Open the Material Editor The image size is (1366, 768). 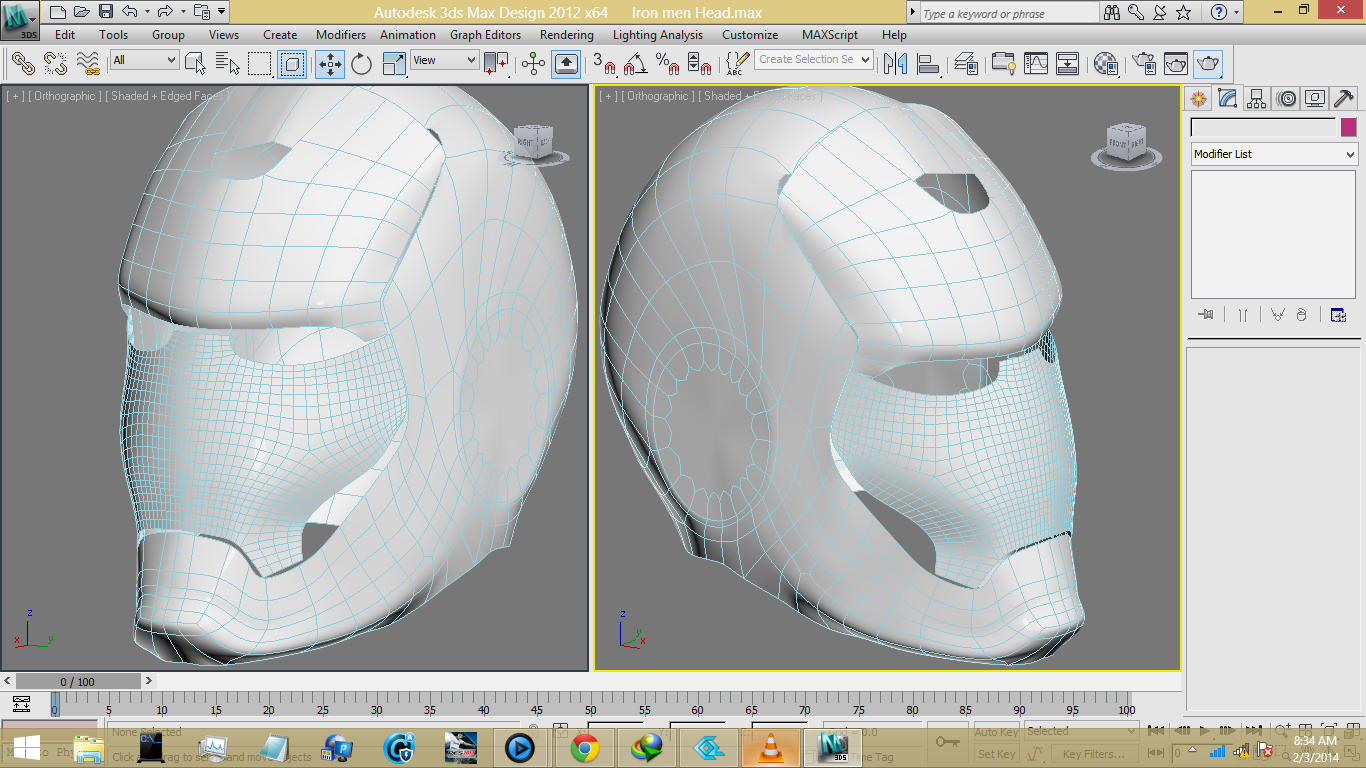pyautogui.click(x=1105, y=64)
